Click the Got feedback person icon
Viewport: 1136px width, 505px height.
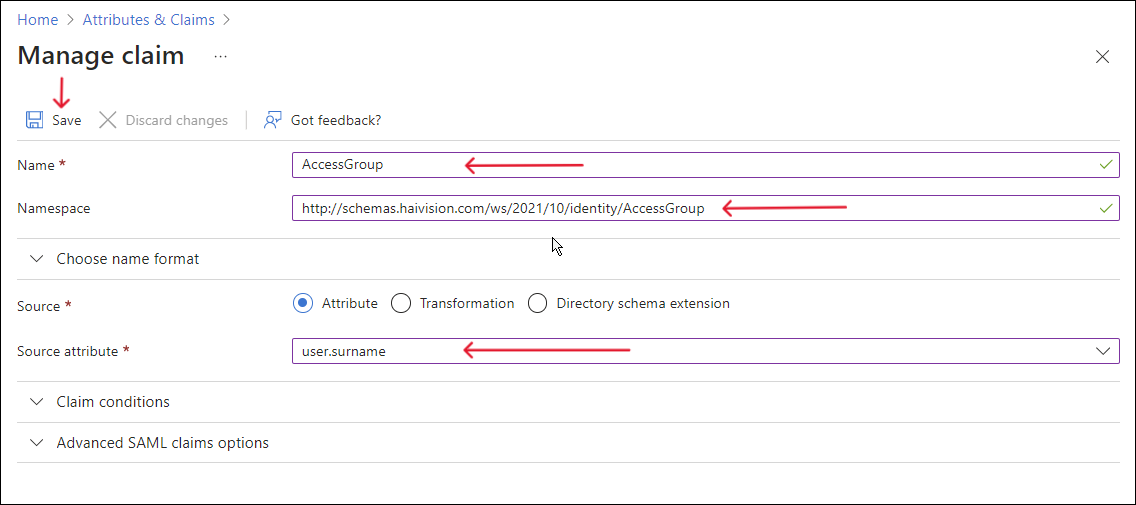coord(272,120)
